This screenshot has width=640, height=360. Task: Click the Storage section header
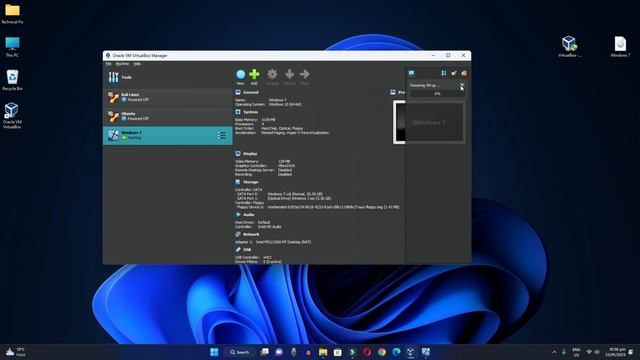point(251,182)
